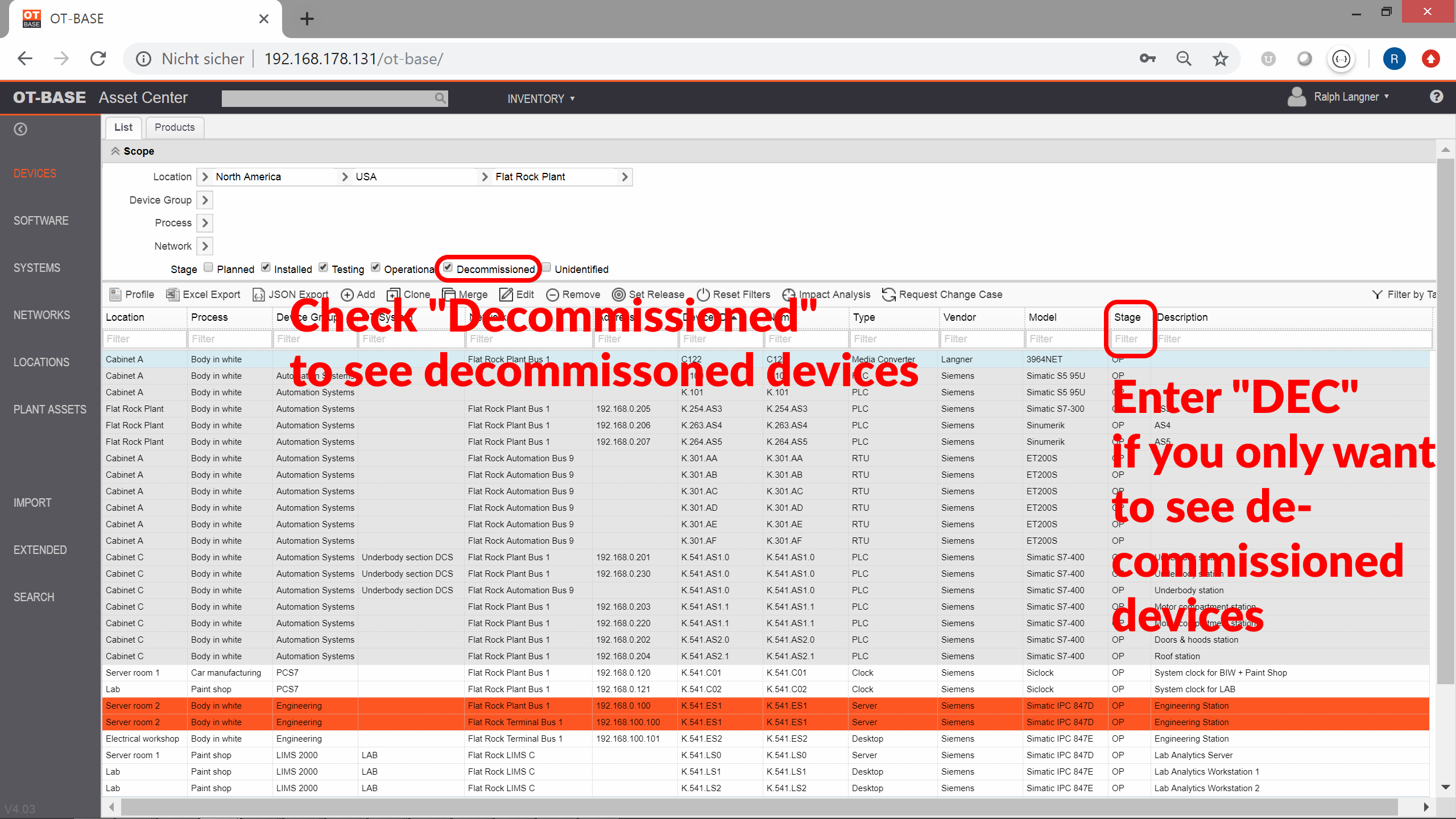Click the Set Release icon
Image resolution: width=1456 pixels, height=819 pixels.
pos(619,294)
